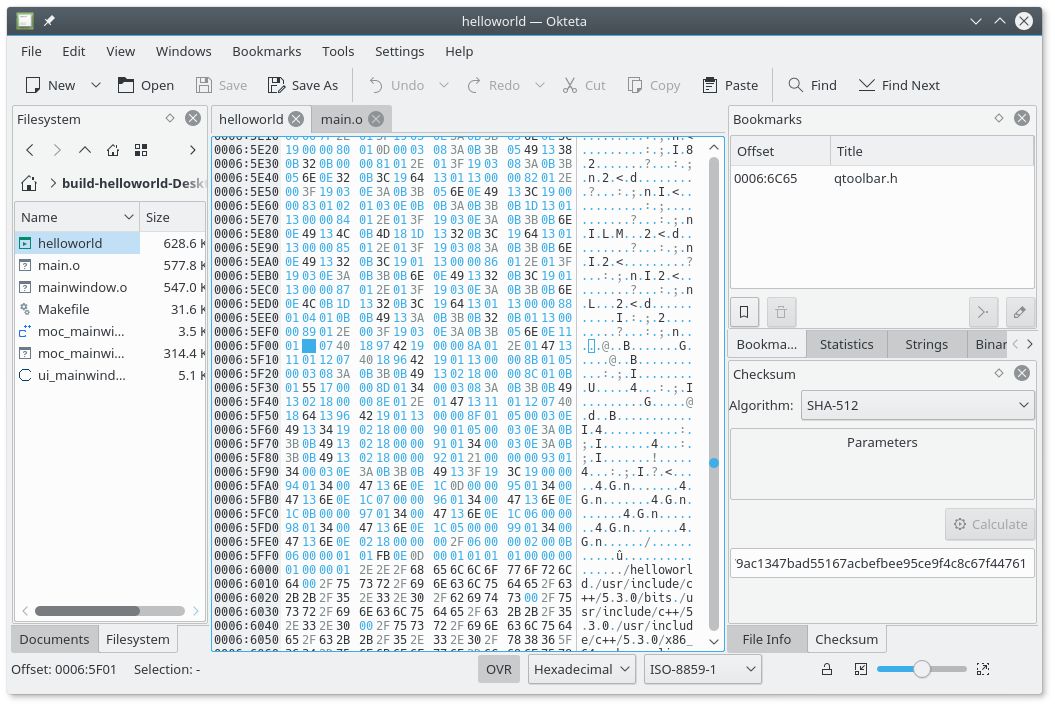Screen dimensions: 1055x707
Task: Click the hex view vertical scrollbar
Action: pyautogui.click(x=714, y=394)
